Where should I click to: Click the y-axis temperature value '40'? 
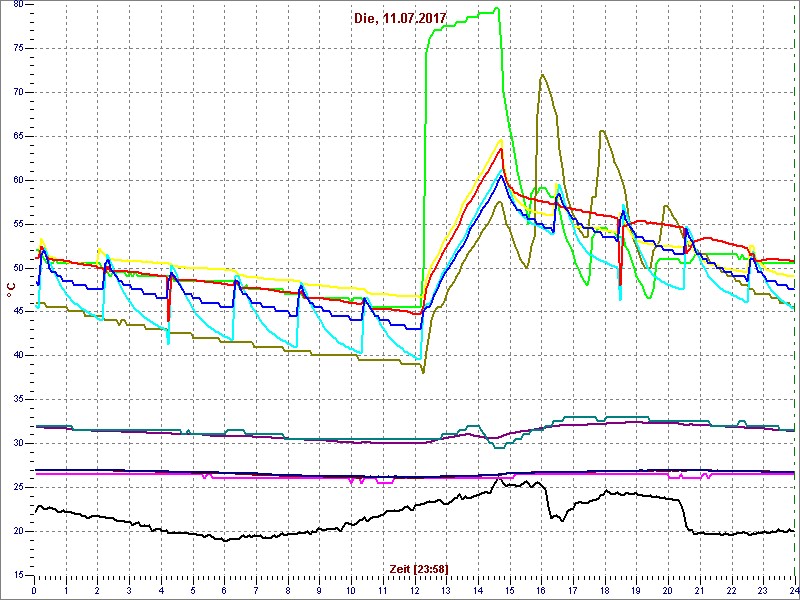tap(17, 356)
